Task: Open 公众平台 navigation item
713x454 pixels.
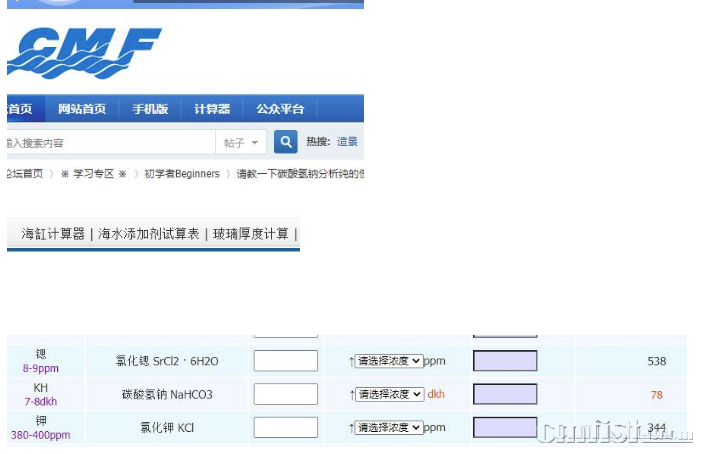Action: coord(280,109)
